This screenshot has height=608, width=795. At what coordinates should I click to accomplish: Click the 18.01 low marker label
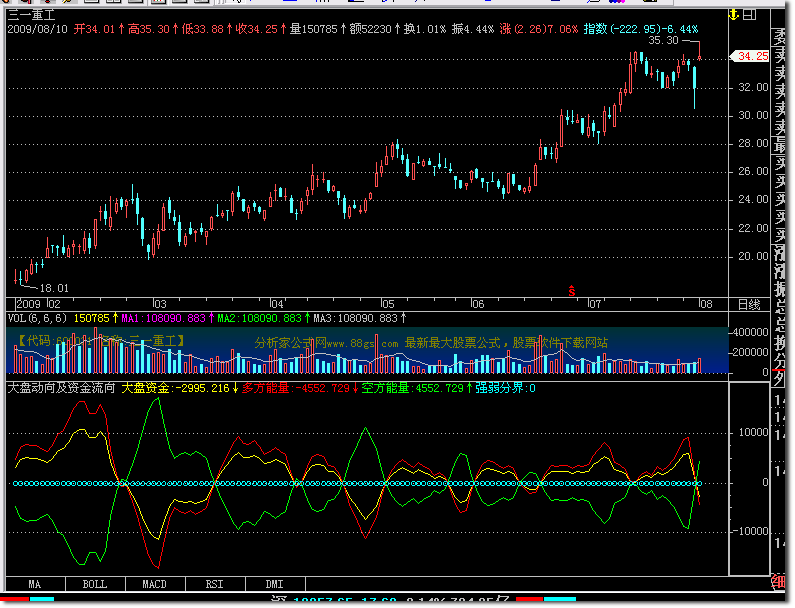point(54,289)
